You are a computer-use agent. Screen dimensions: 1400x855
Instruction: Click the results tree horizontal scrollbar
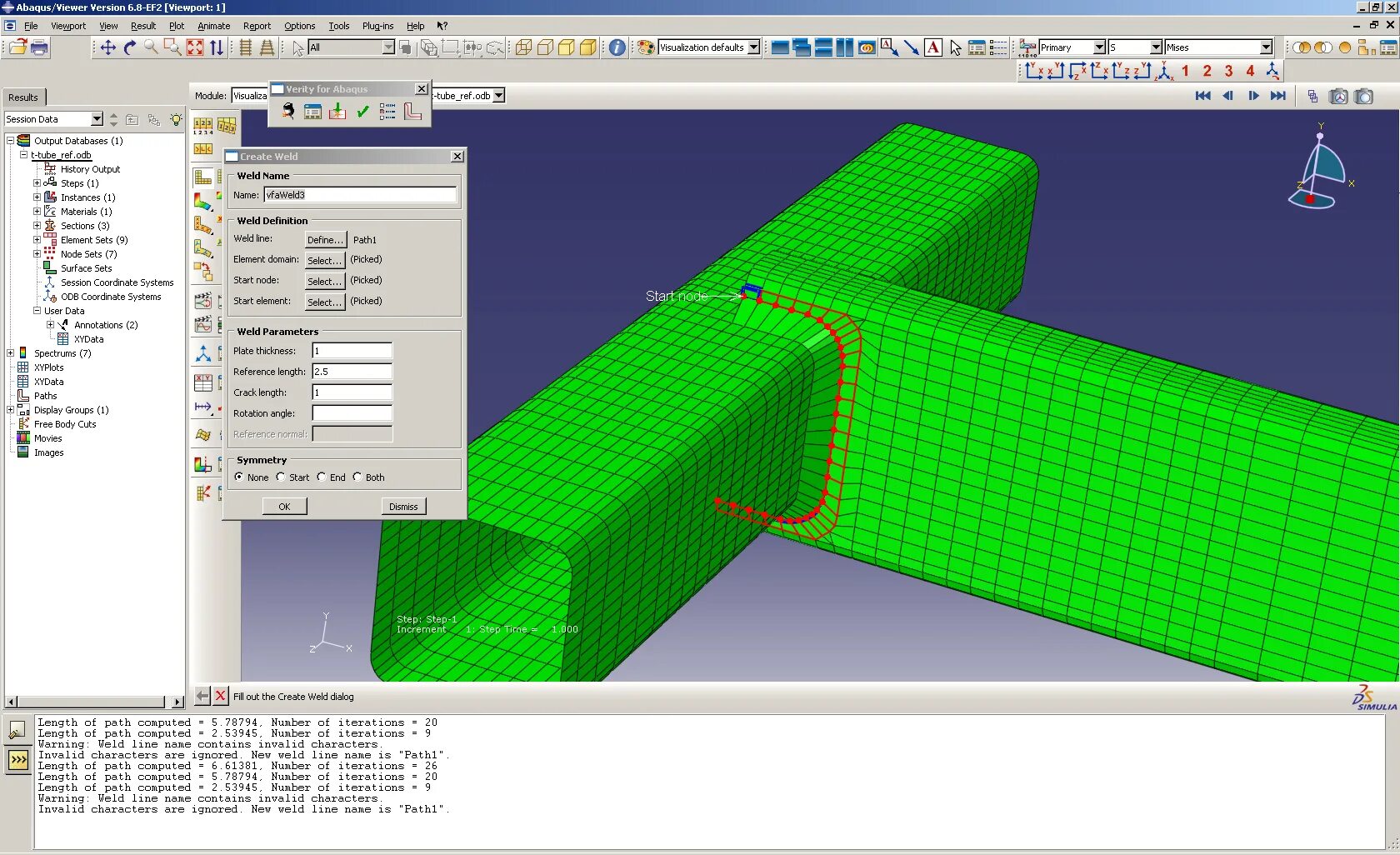(x=94, y=702)
